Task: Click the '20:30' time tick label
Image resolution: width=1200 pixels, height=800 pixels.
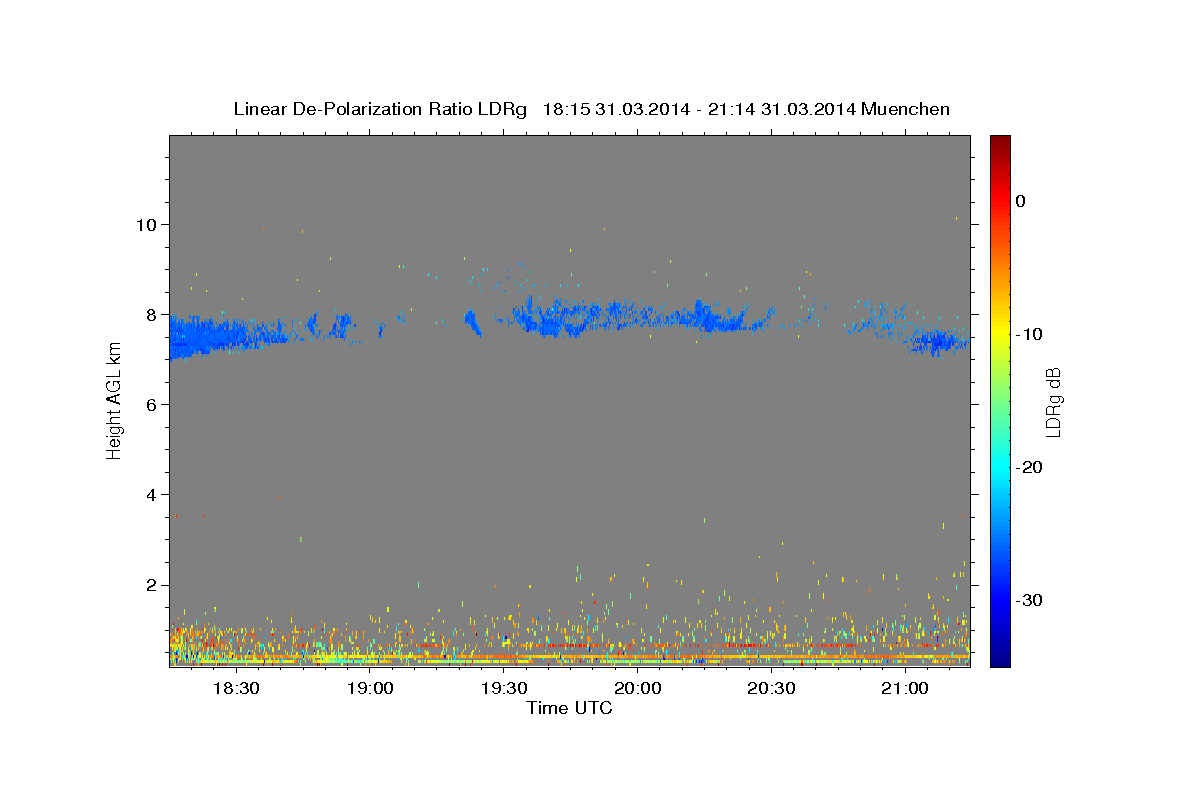Action: click(x=771, y=689)
